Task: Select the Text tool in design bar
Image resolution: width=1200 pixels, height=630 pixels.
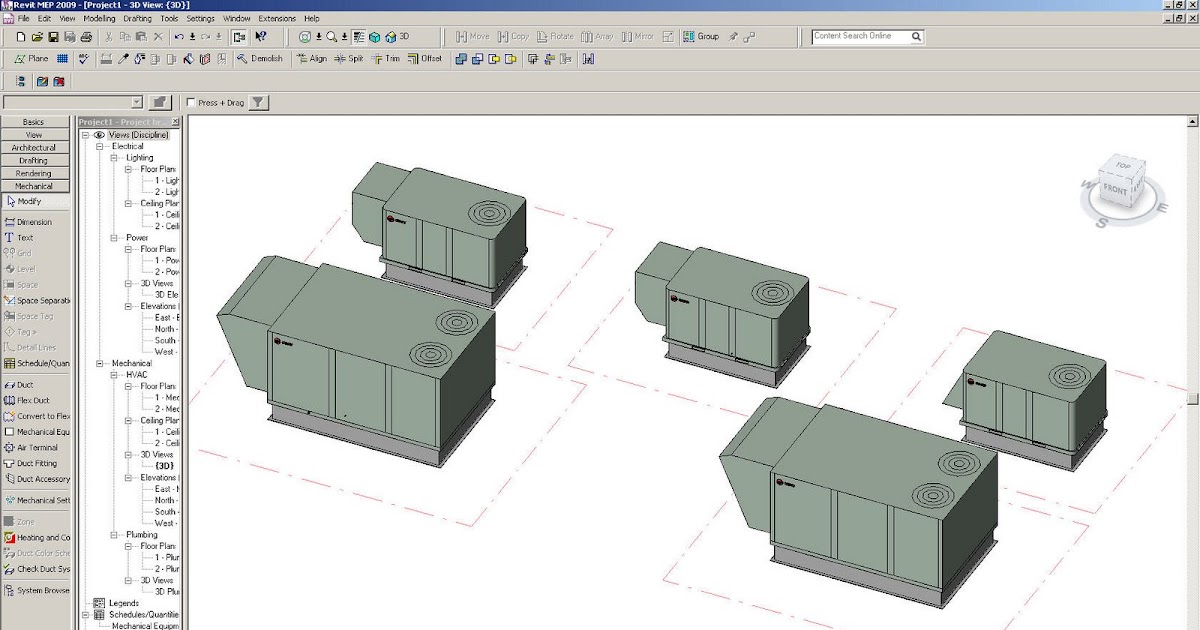Action: (19, 238)
